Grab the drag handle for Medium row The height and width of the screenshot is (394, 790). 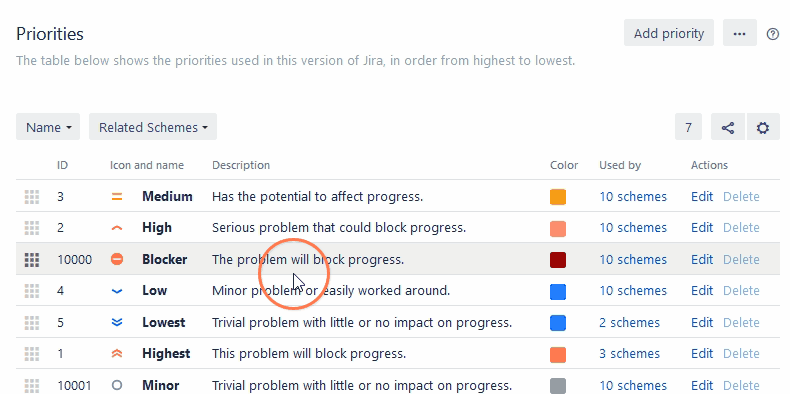tap(32, 196)
